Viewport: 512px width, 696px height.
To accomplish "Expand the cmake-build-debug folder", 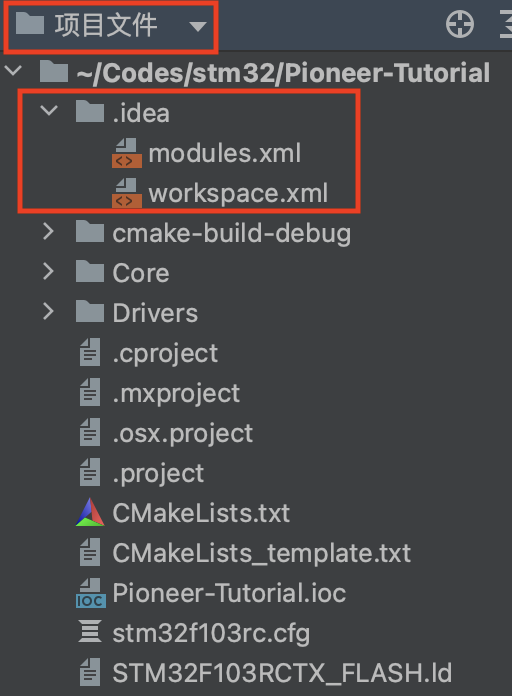I will coord(48,232).
